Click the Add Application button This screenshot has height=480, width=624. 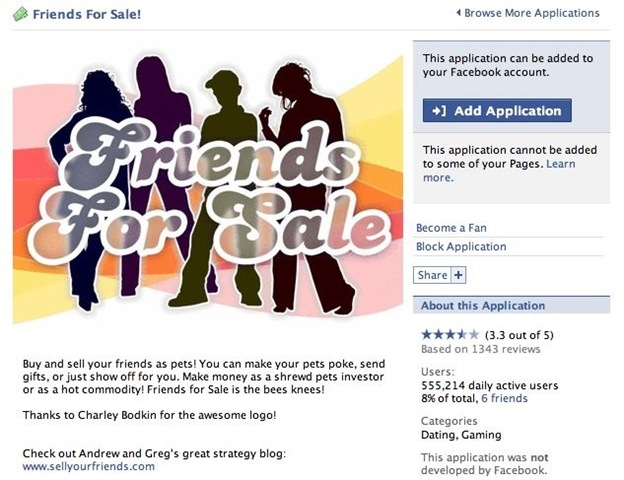tap(497, 111)
